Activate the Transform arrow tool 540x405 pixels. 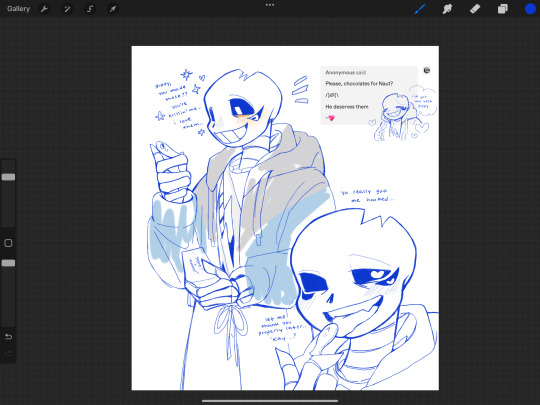[x=113, y=9]
